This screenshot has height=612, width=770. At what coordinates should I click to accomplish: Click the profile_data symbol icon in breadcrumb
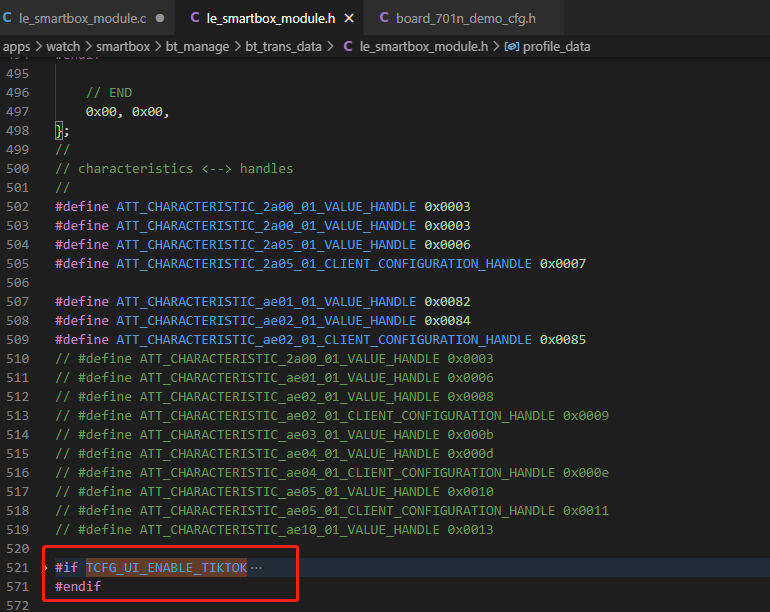point(512,47)
